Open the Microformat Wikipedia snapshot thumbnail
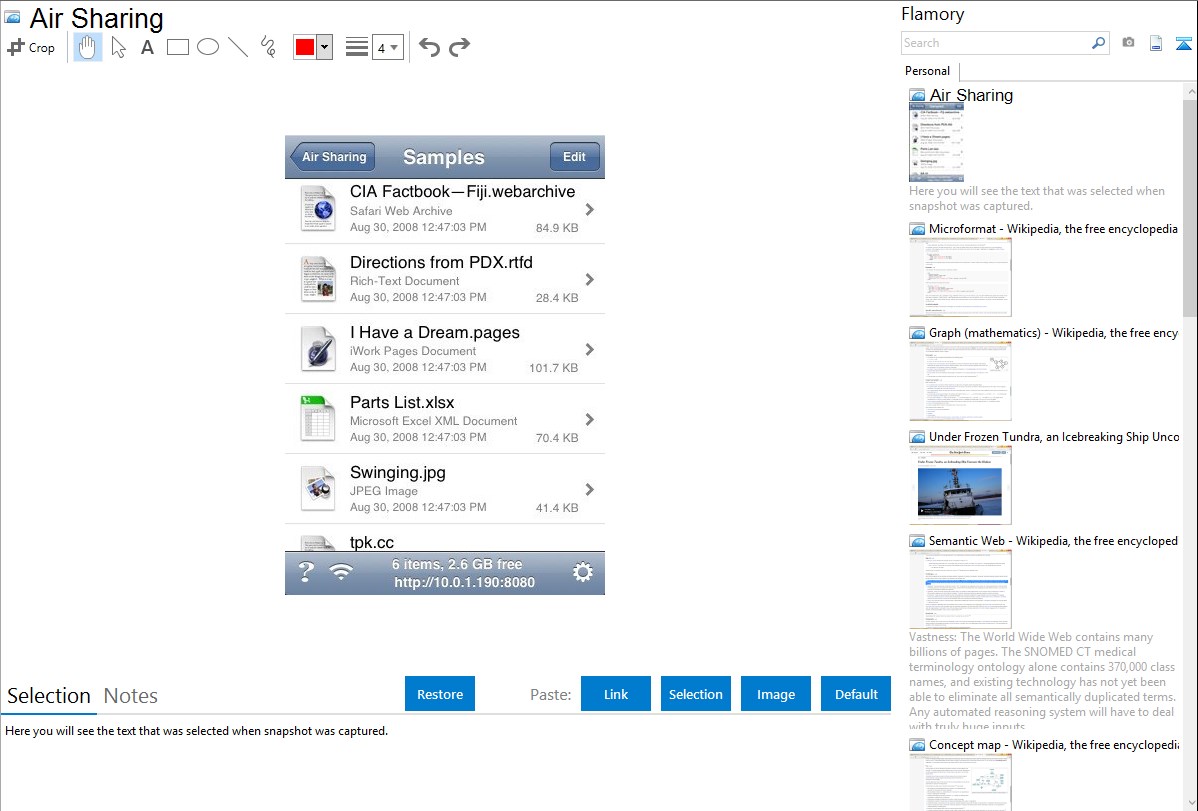The width and height of the screenshot is (1198, 811). tap(960, 277)
